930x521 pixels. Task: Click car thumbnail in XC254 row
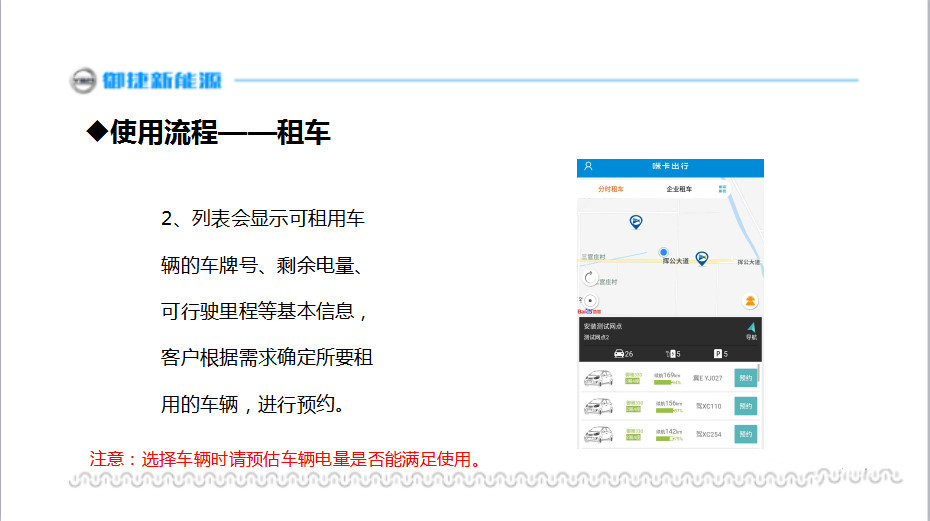[598, 434]
